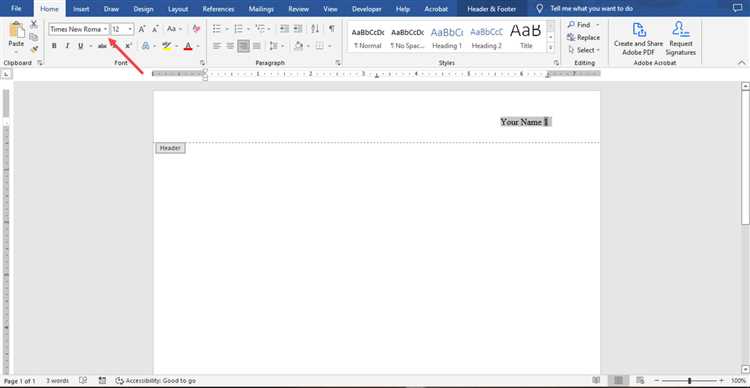
Task: Click the Paste clipboard icon
Action: click(16, 30)
